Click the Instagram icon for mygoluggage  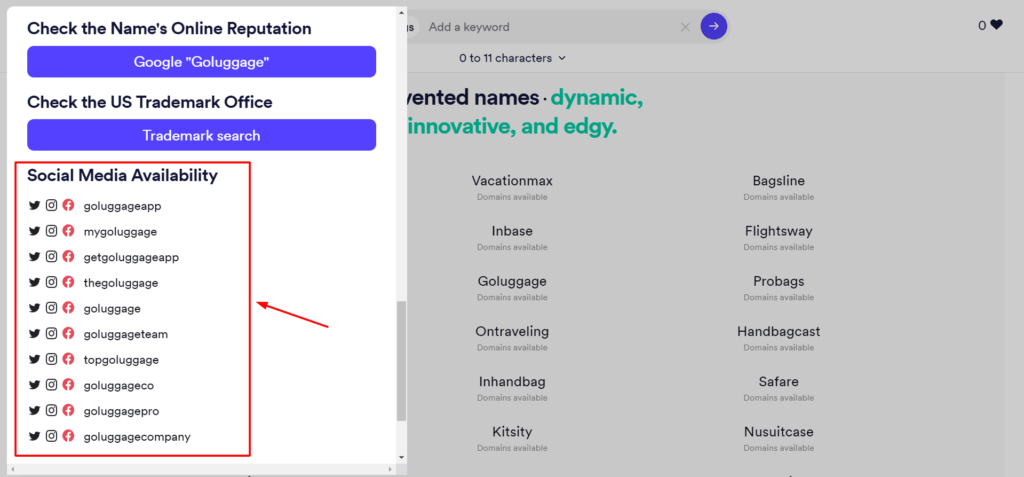(x=51, y=231)
